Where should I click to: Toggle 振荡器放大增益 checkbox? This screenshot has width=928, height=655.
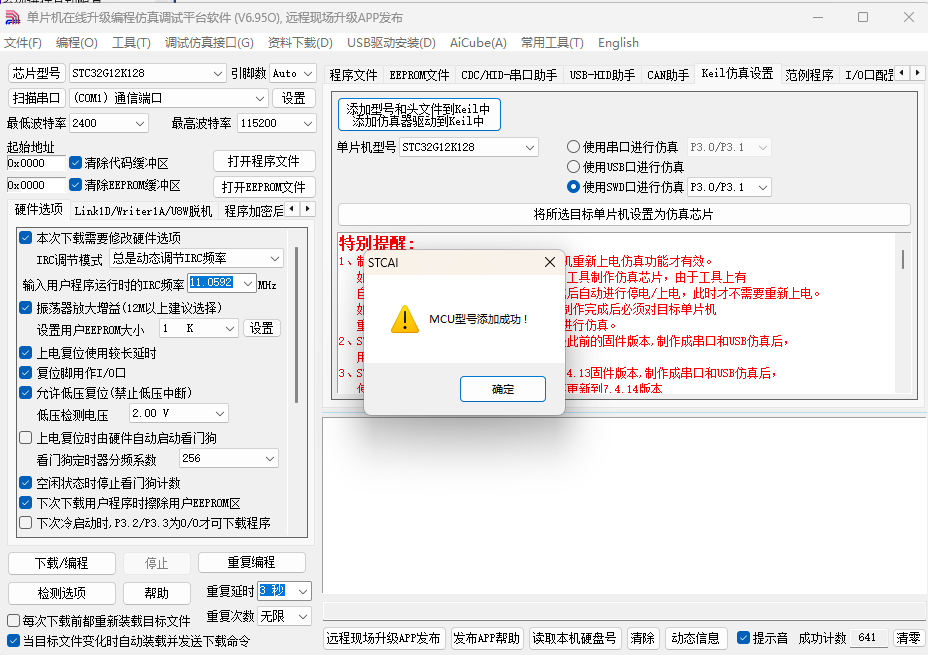25,308
